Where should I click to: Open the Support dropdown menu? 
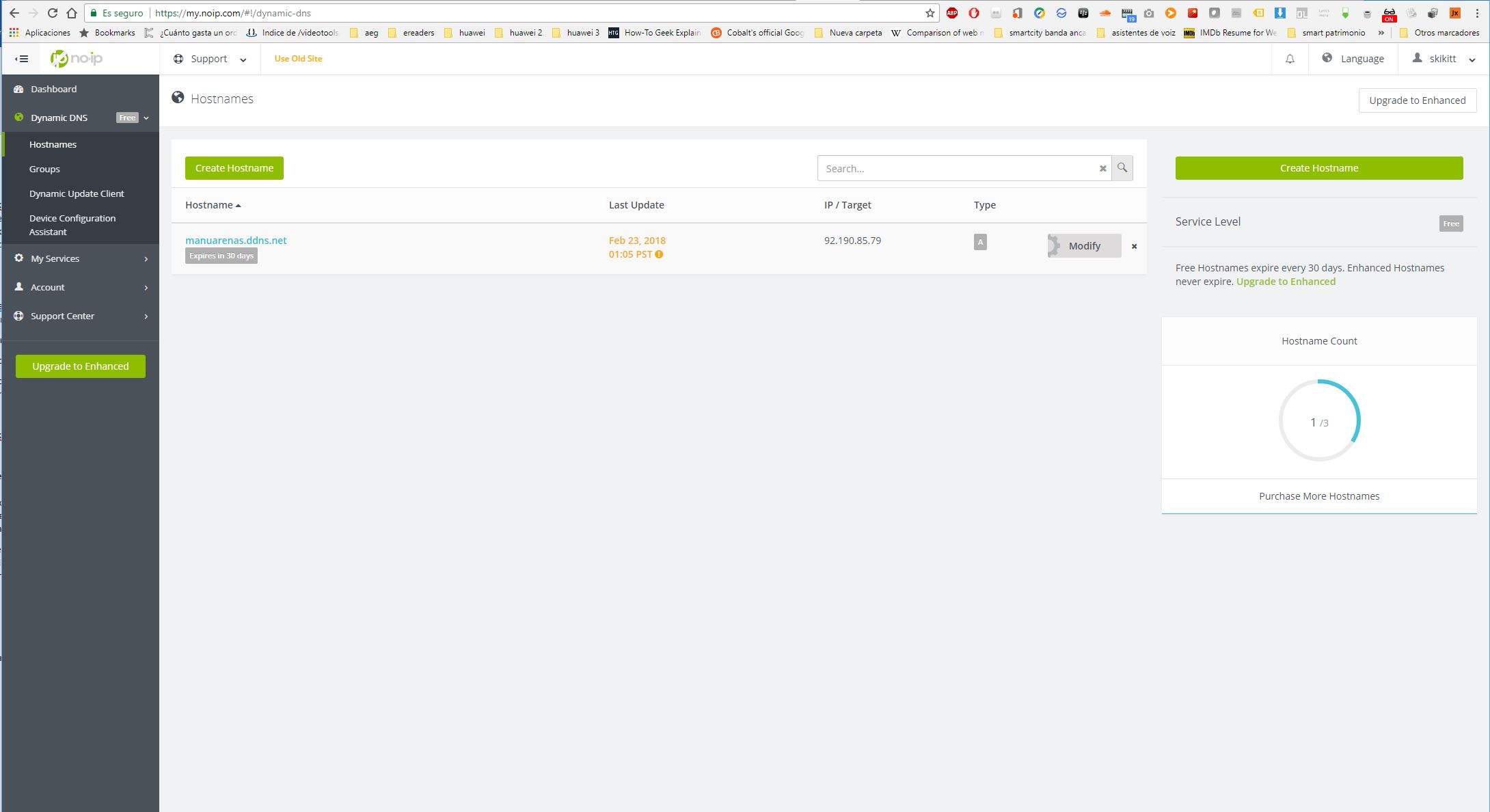click(x=210, y=59)
